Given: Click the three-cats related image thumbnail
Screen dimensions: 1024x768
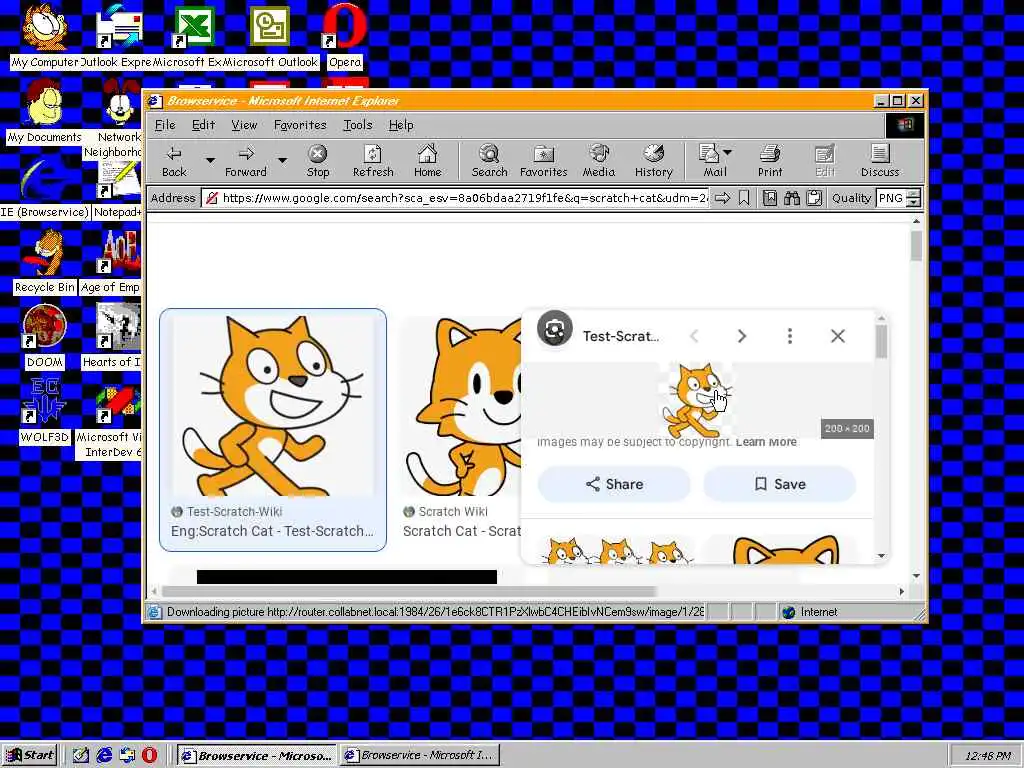Looking at the screenshot, I should point(615,550).
